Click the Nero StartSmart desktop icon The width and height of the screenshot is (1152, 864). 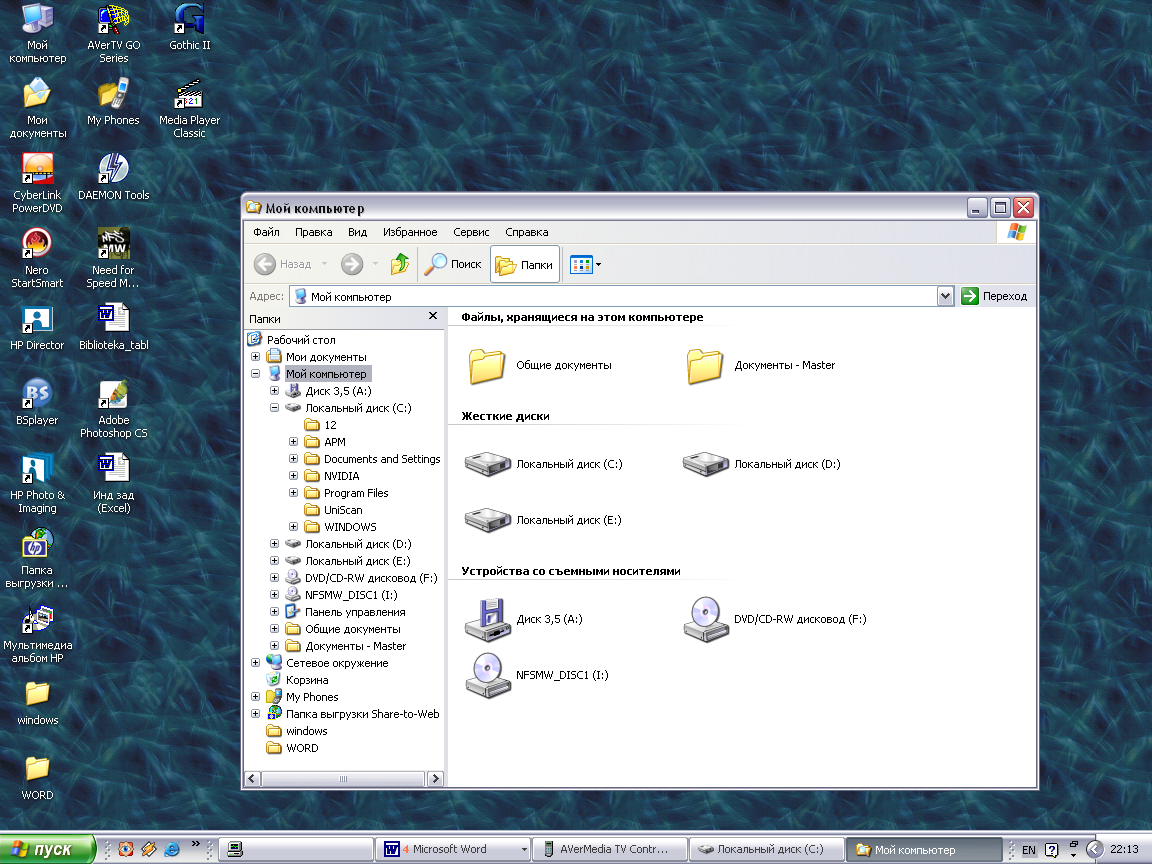[37, 258]
